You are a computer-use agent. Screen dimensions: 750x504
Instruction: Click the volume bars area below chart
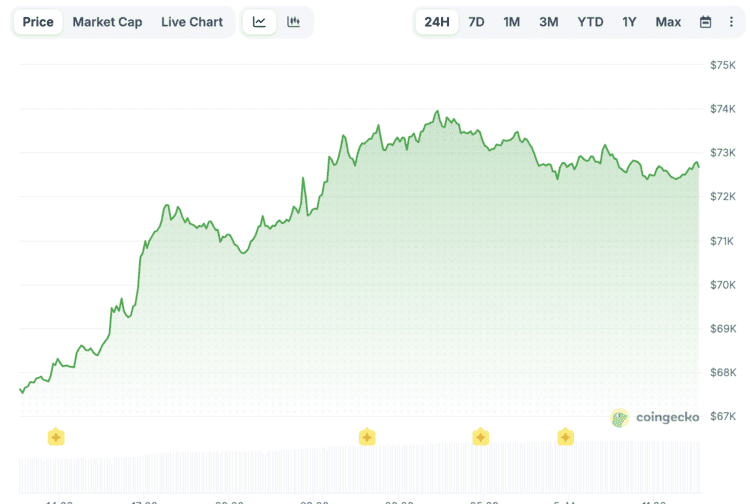(x=360, y=470)
